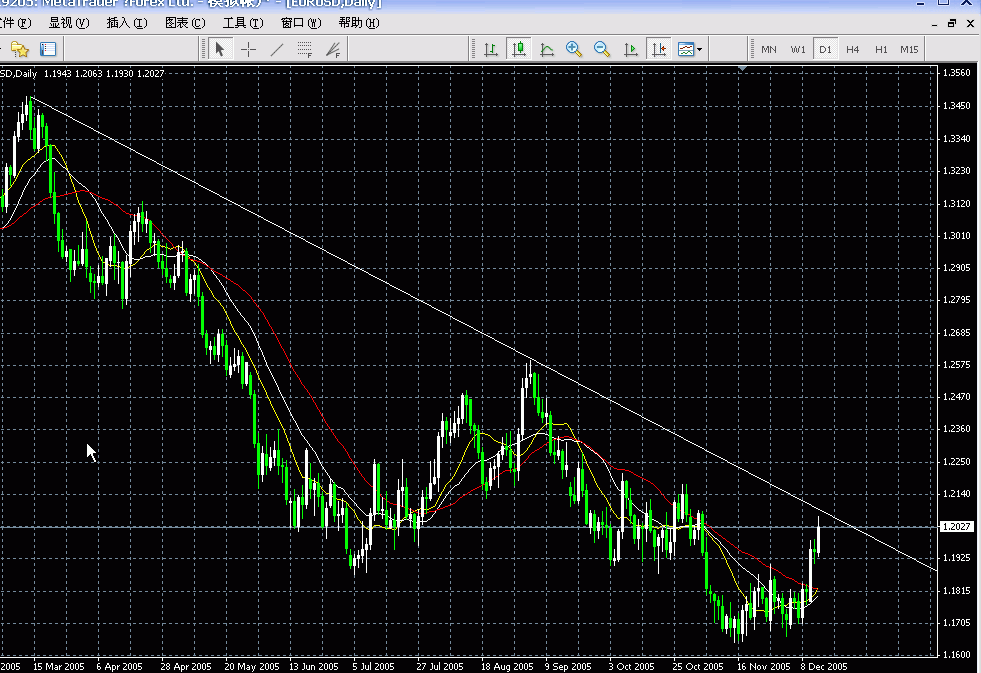
Task: Select the MN monthly timeframe
Action: click(x=769, y=49)
